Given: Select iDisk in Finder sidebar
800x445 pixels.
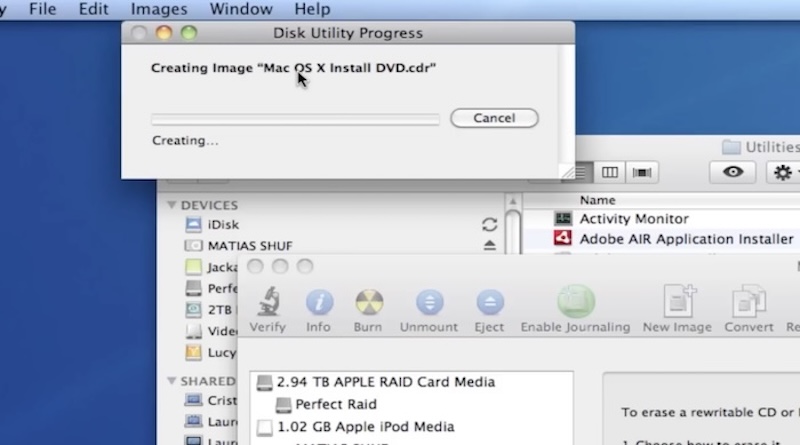Looking at the screenshot, I should pos(212,225).
